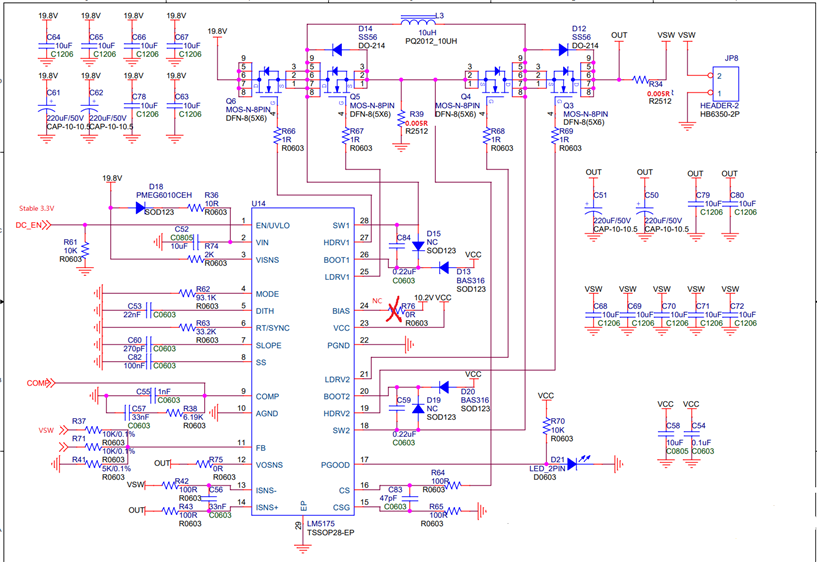Click the Stable 3.3V annotation
Screen dimensions: 817x562
[36, 208]
